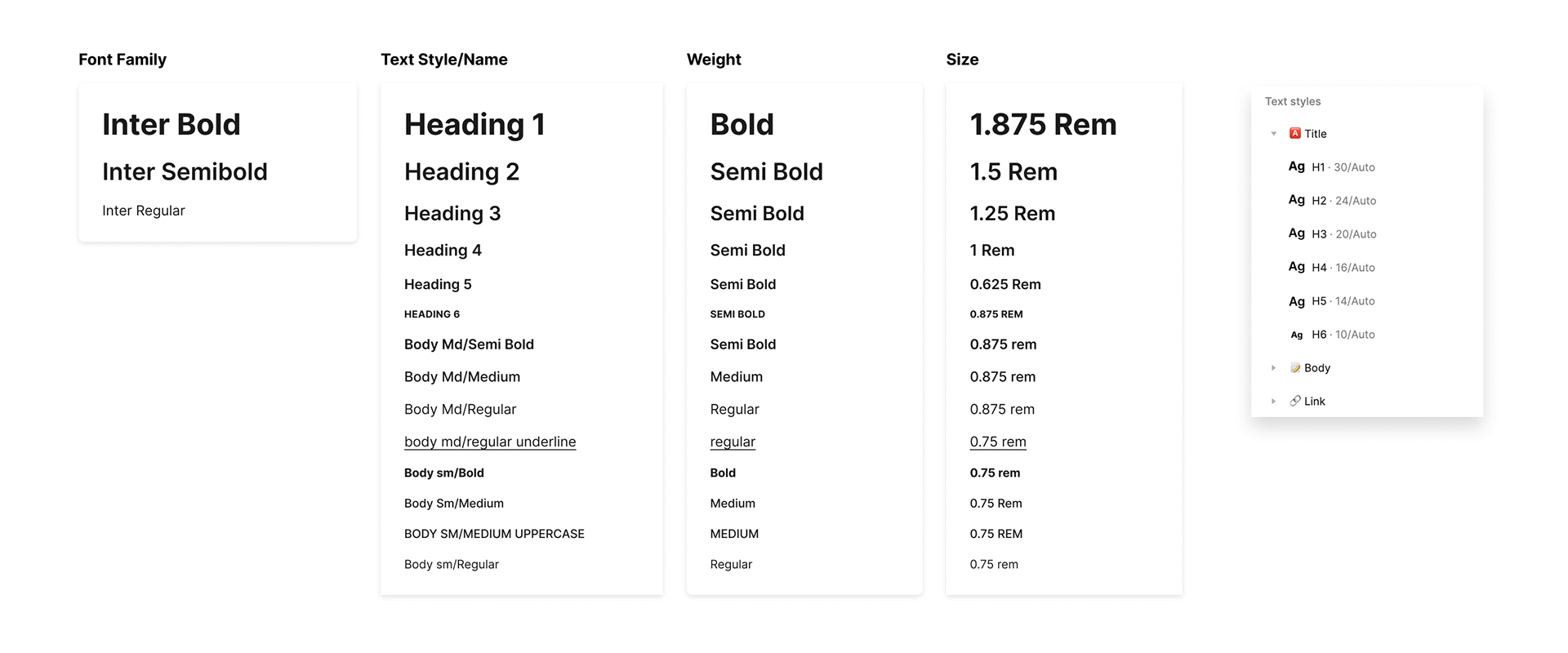Click the underlined regular weight text
The width and height of the screenshot is (1568, 653).
[x=733, y=442]
